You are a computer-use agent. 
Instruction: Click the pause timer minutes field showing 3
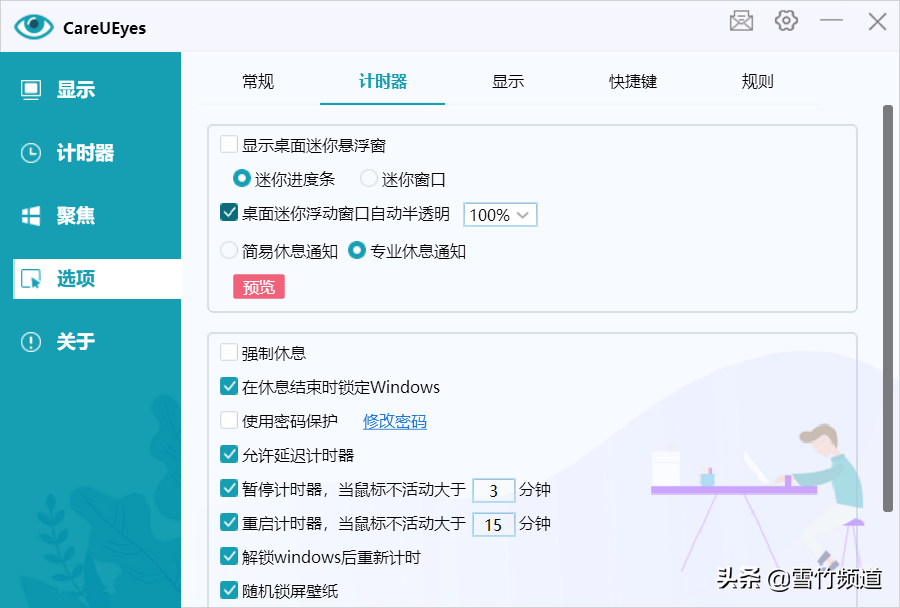493,490
